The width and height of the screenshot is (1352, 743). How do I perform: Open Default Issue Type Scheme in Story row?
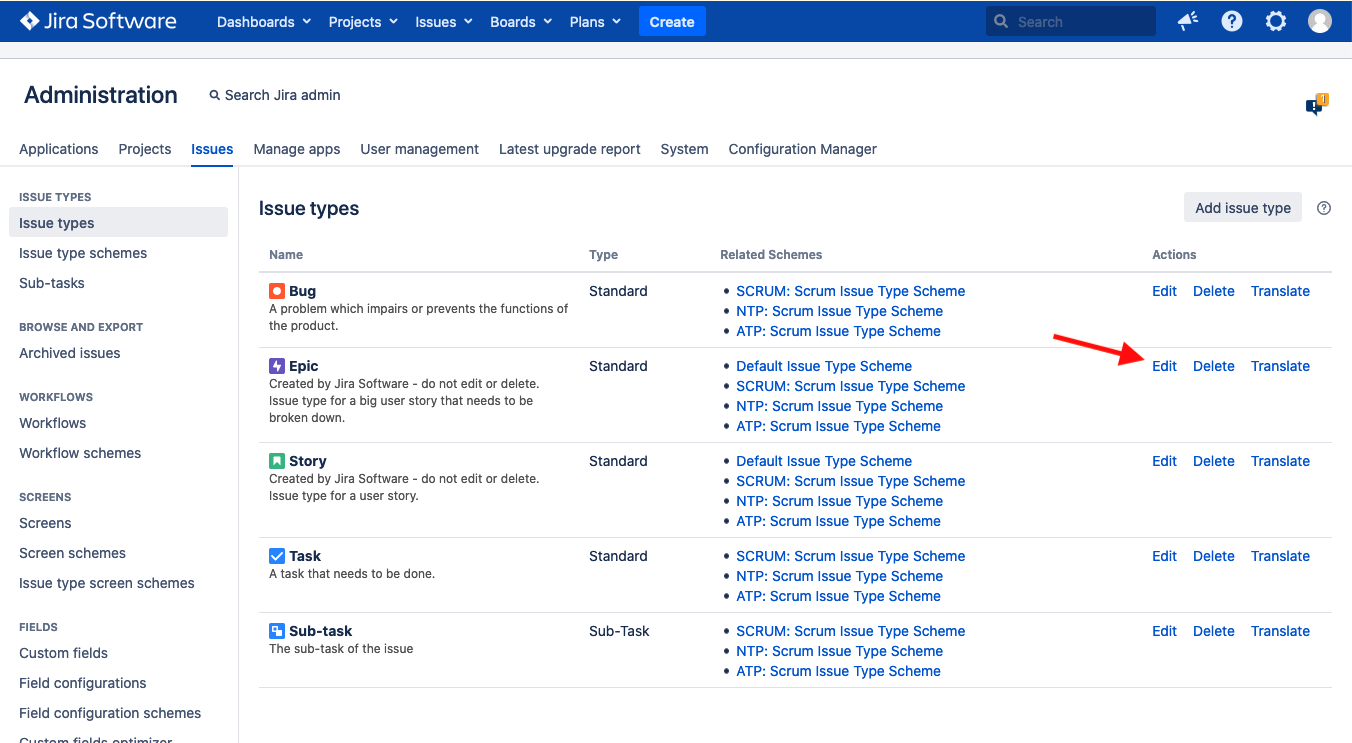coord(824,461)
